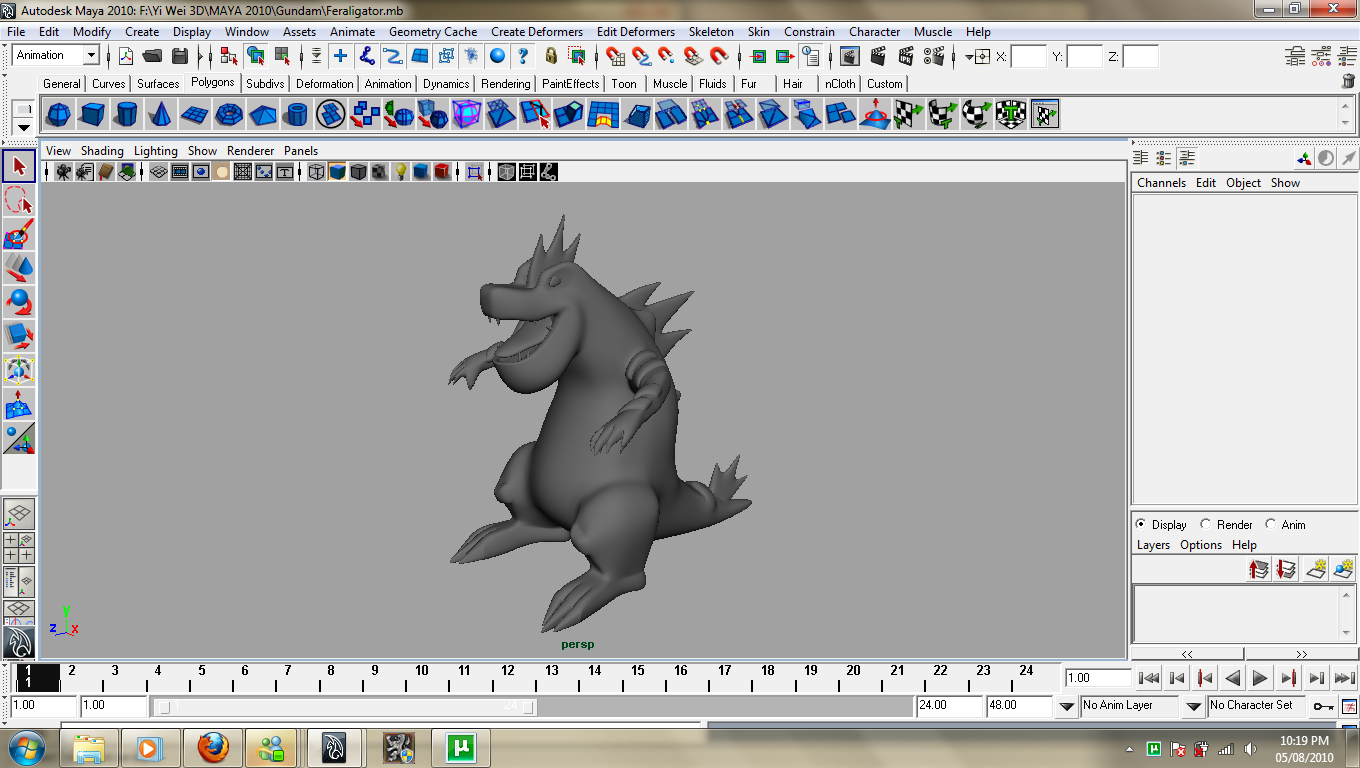This screenshot has width=1360, height=768.
Task: Toggle wireframe display in viewport toolbar
Action: tap(316, 172)
